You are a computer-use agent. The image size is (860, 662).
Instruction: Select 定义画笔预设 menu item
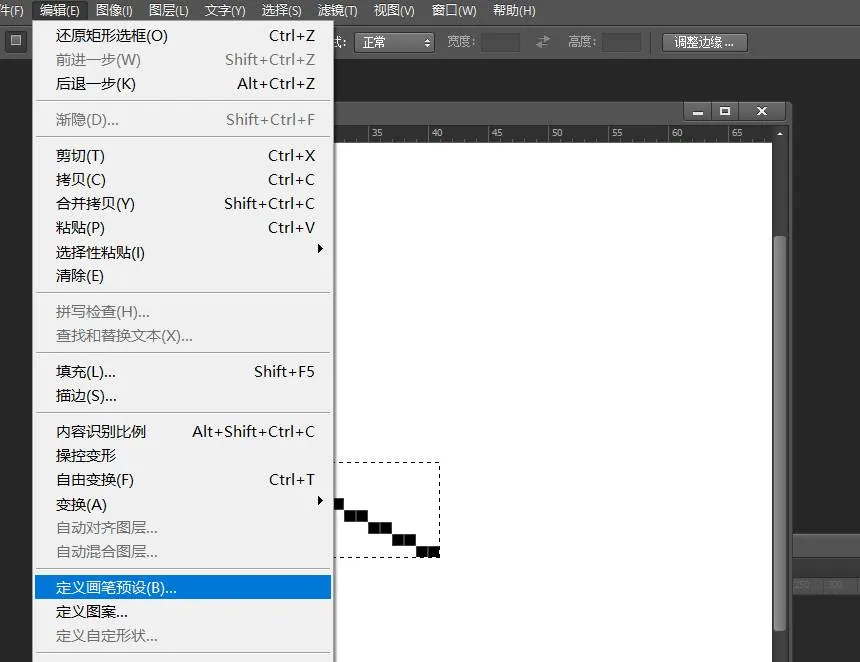(183, 587)
